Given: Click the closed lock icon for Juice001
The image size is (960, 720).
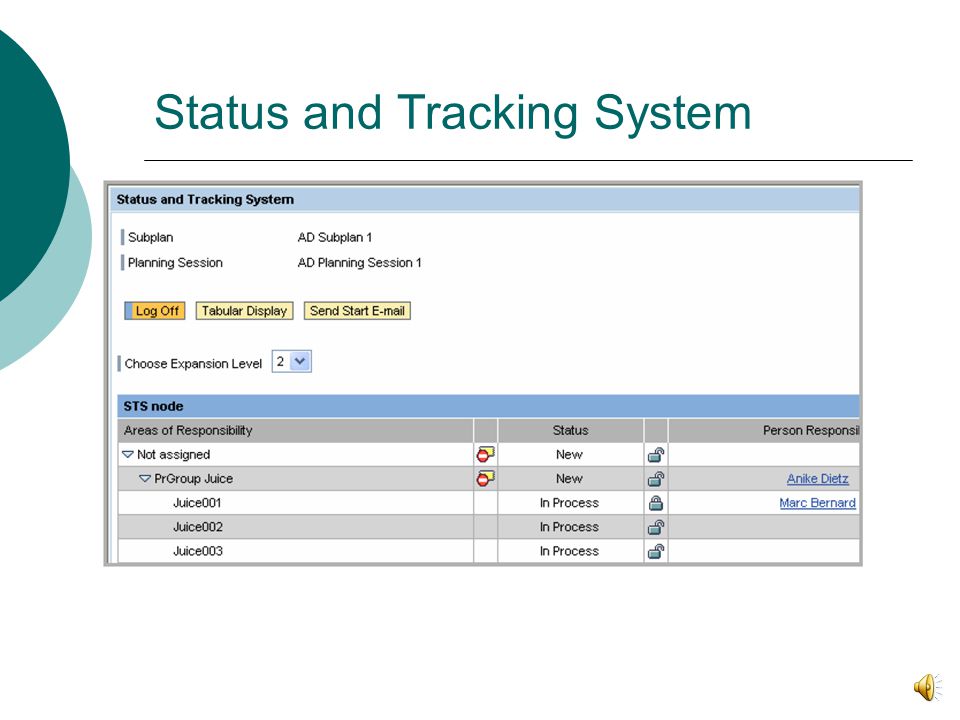Looking at the screenshot, I should pyautogui.click(x=656, y=503).
